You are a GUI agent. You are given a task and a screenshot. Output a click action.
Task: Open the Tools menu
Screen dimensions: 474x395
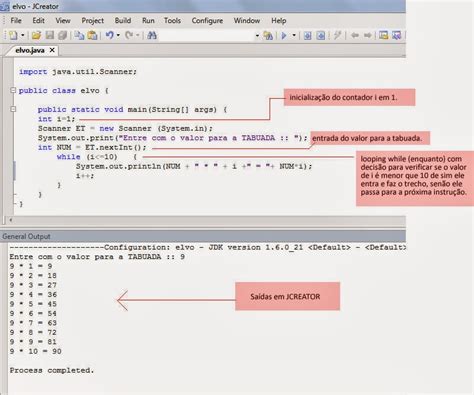172,20
